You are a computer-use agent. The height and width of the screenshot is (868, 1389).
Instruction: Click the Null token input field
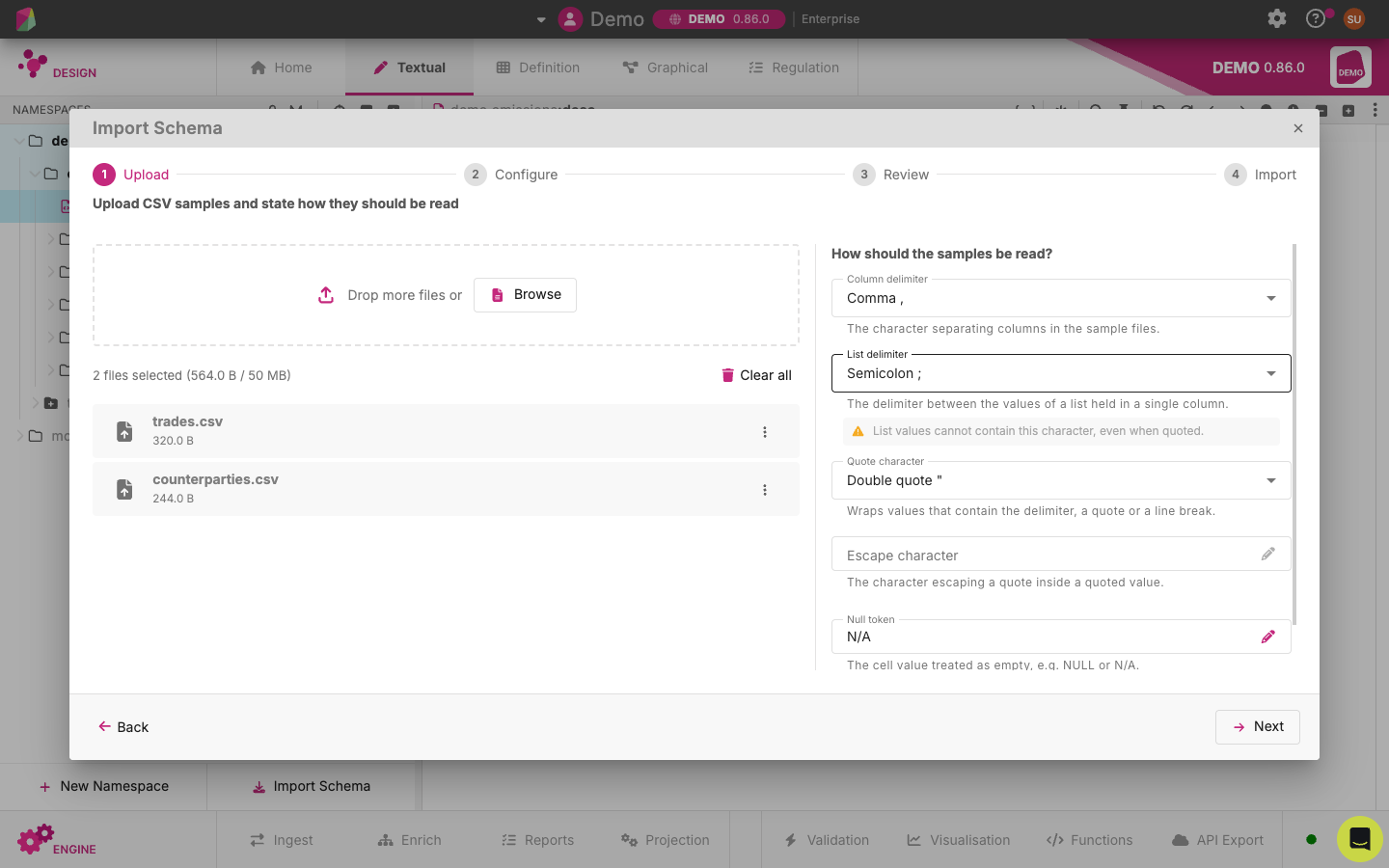[x=1061, y=637]
